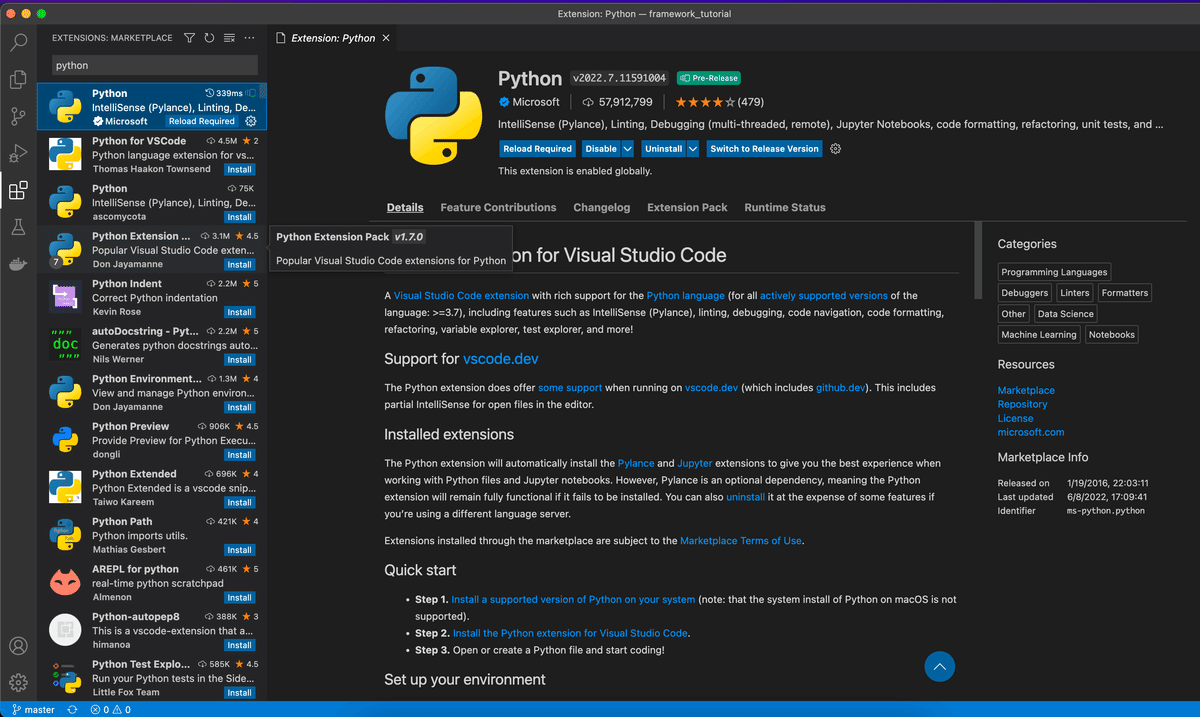Click the AREPL for python cat icon

coord(65,582)
